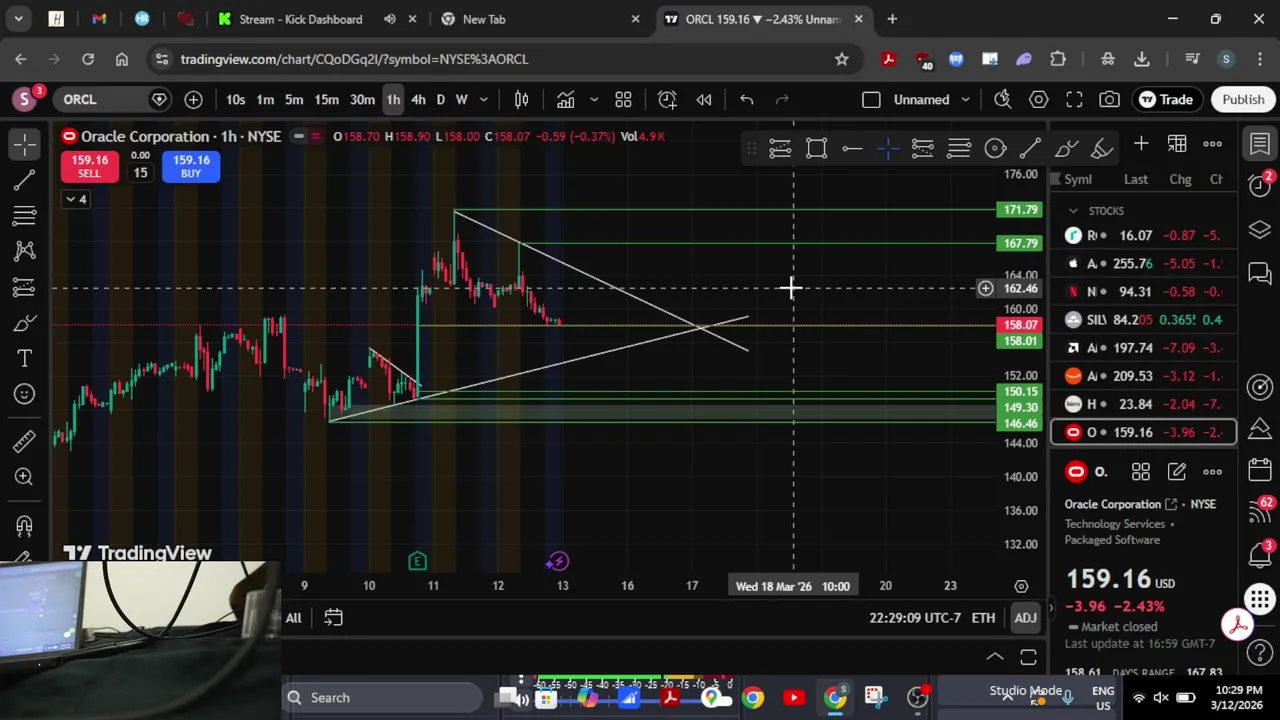Start bar replay mode
This screenshot has width=1280, height=720.
coord(704,99)
